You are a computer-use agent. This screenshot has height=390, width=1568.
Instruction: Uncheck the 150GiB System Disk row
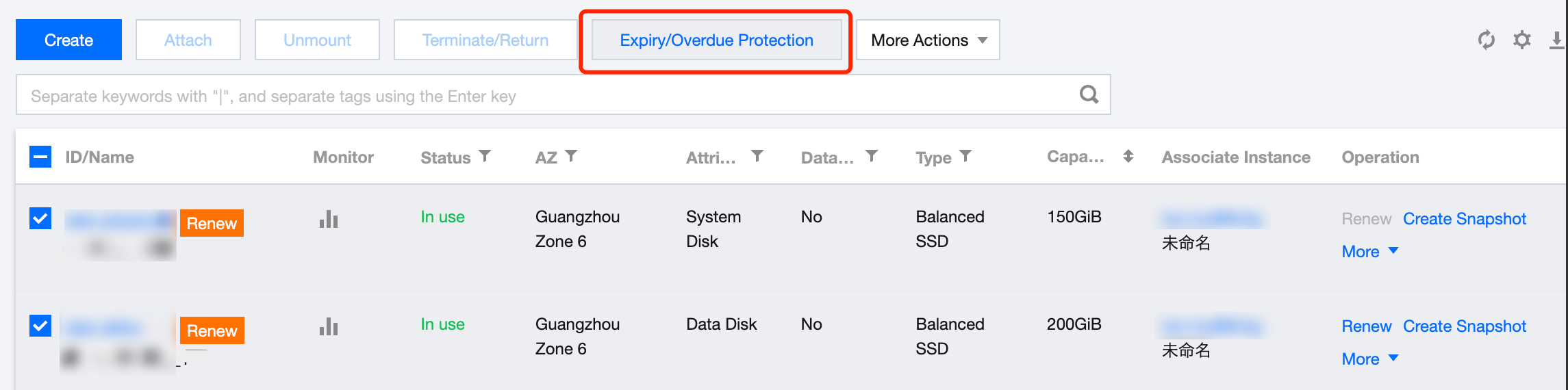click(40, 218)
